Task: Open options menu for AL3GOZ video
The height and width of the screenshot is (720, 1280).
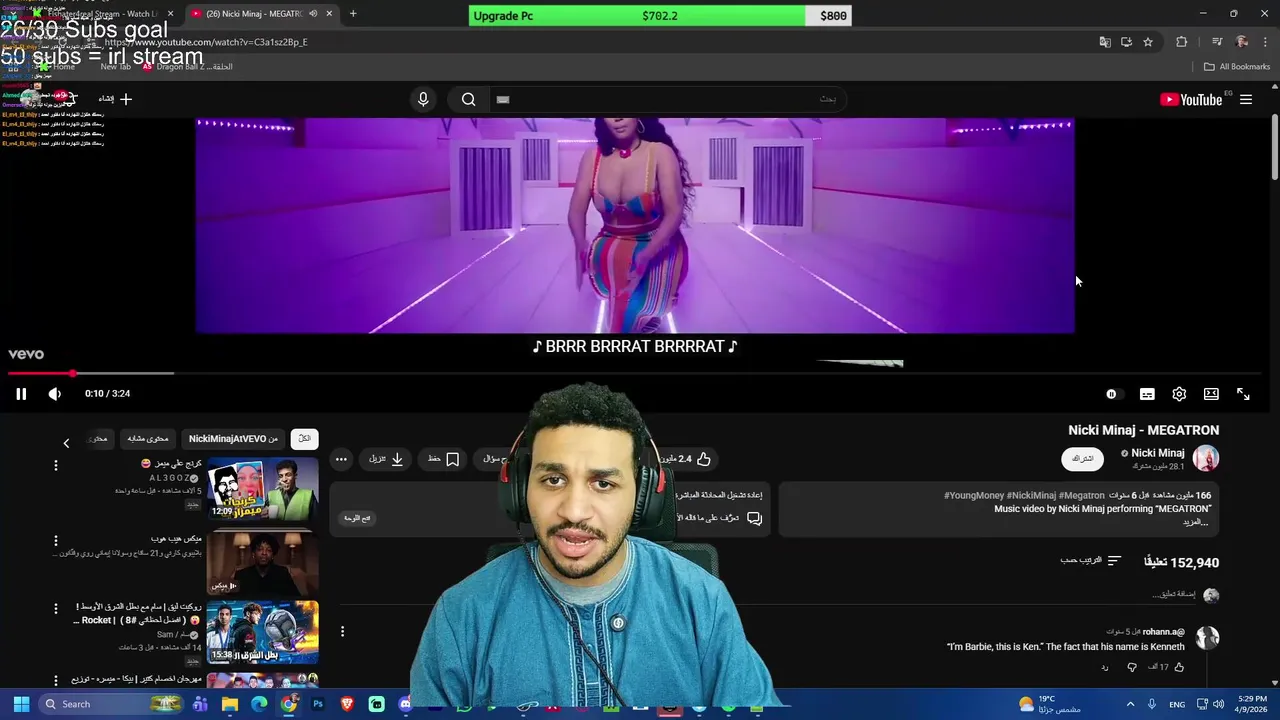Action: coord(56,465)
